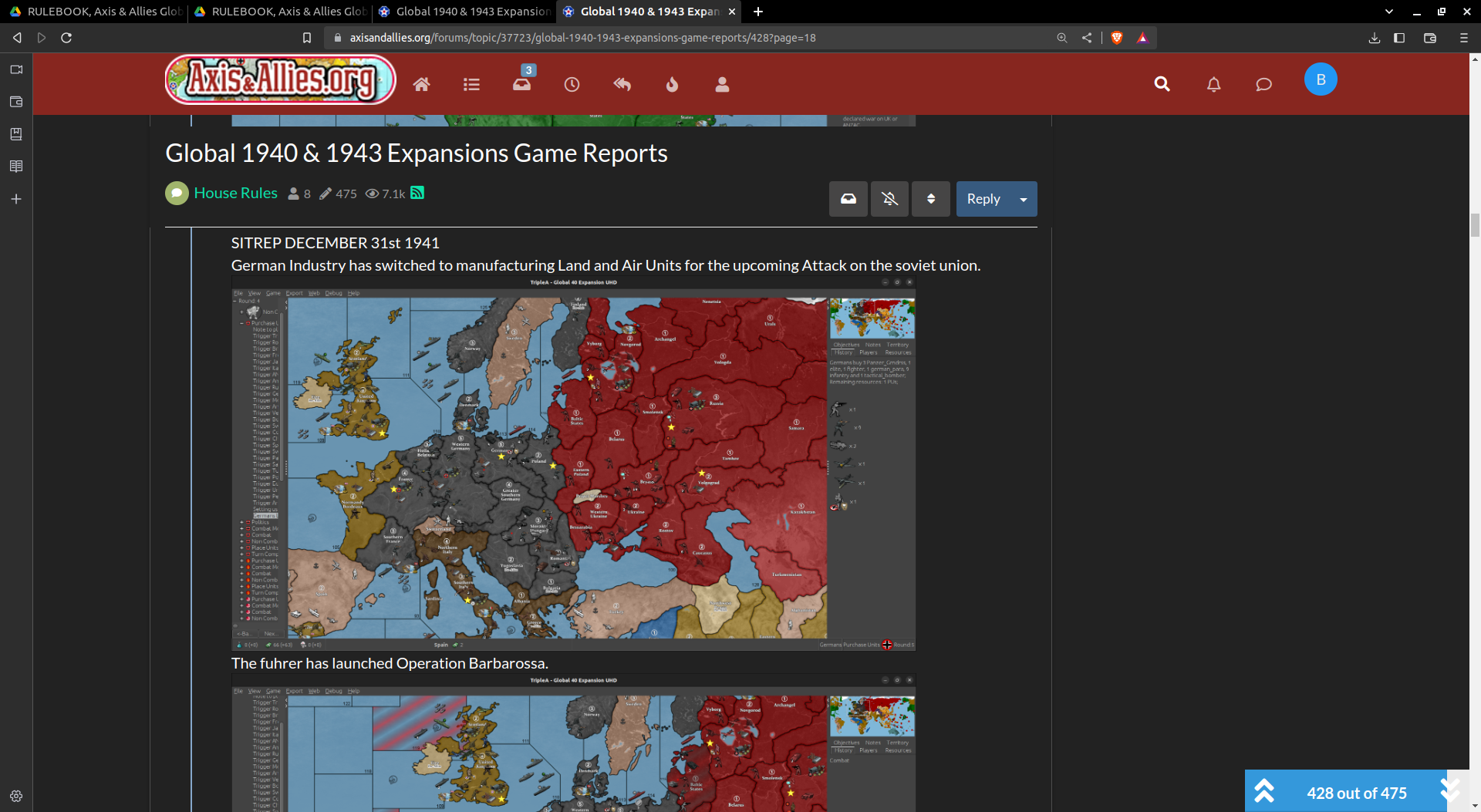The image size is (1481, 812).
Task: Switch to second RULEBOOK Axis & Allies tab
Action: click(x=279, y=12)
